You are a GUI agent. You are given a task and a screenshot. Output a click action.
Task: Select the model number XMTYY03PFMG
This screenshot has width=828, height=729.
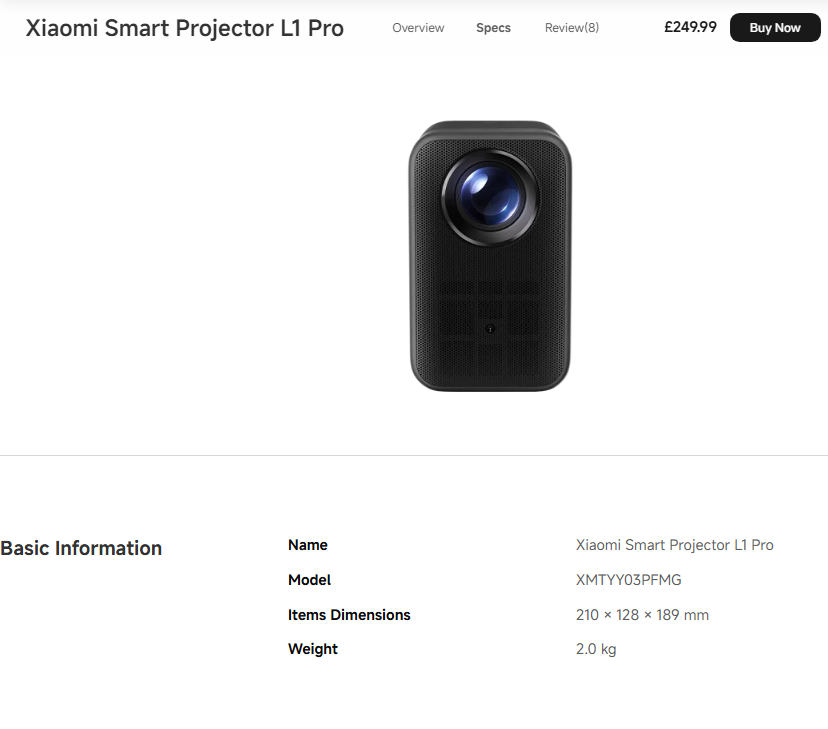pos(628,580)
